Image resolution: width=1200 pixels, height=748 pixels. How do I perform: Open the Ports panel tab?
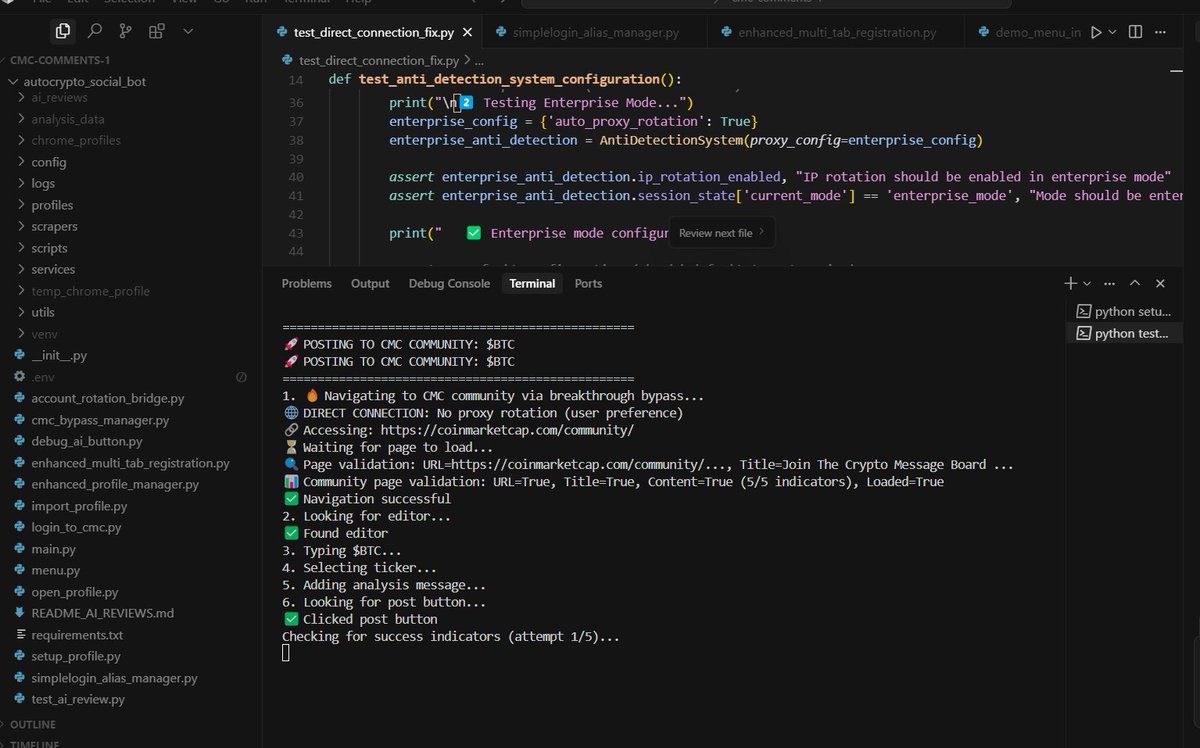tap(588, 283)
